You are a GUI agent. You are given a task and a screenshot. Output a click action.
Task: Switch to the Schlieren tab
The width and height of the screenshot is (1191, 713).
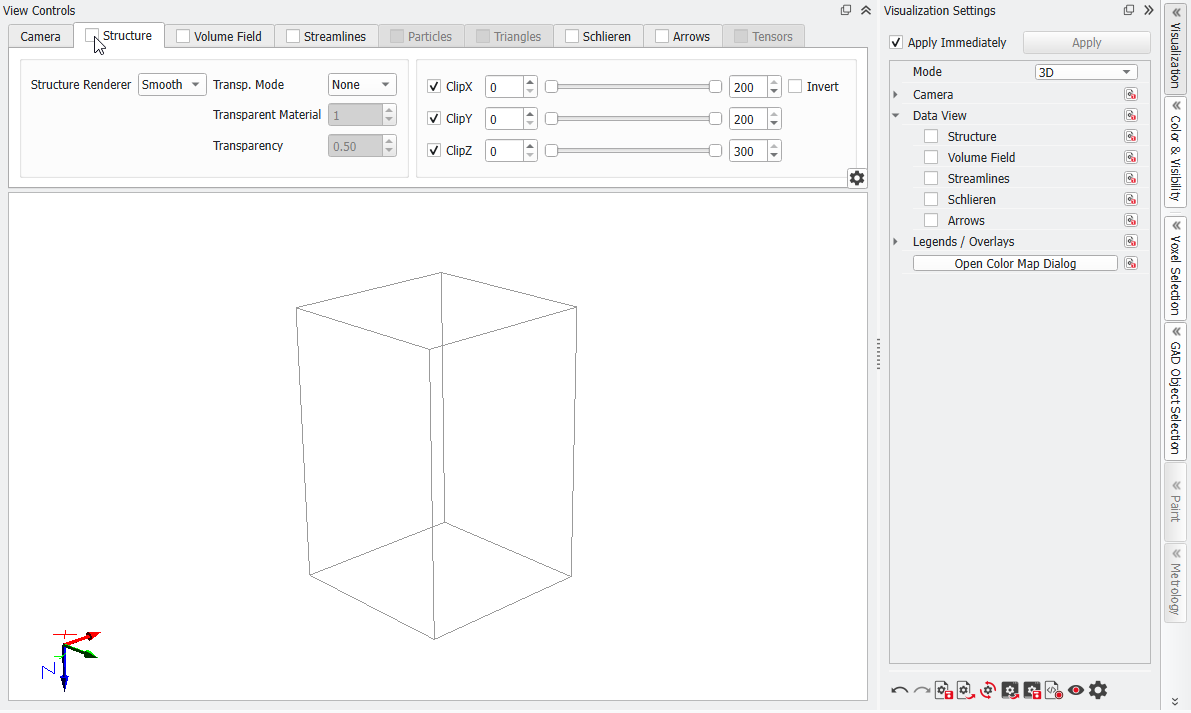(x=599, y=36)
